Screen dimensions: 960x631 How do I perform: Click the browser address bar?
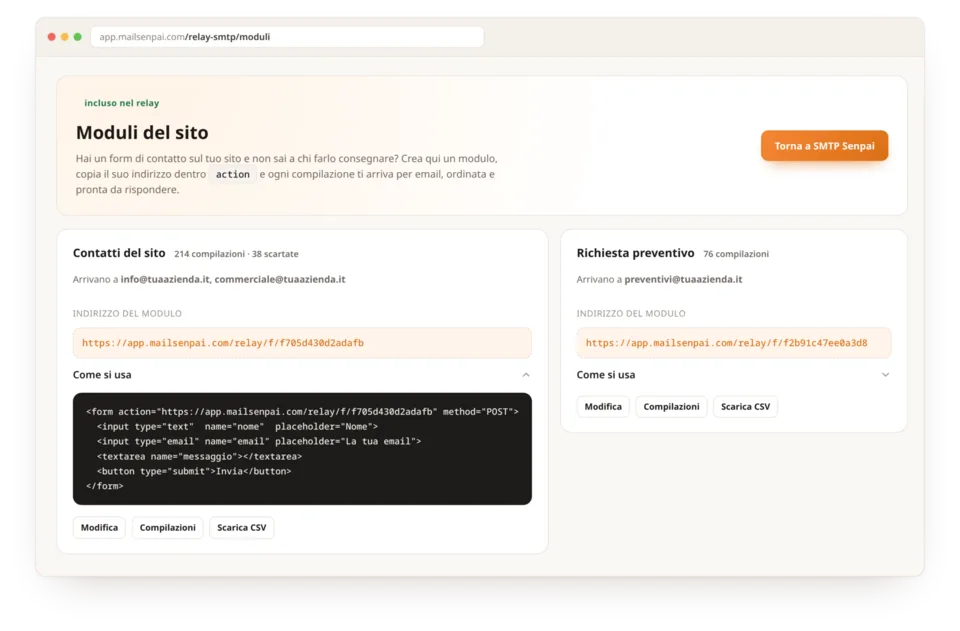click(287, 37)
